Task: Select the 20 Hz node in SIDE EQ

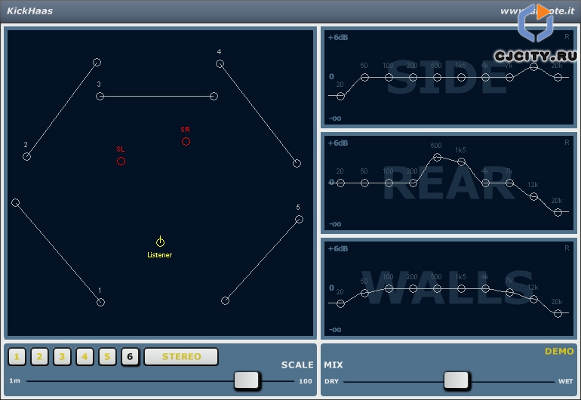Action: click(x=341, y=96)
